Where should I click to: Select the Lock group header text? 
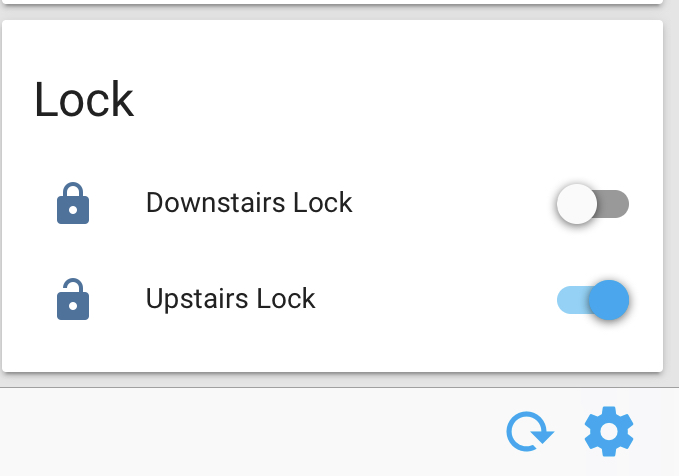(x=84, y=100)
